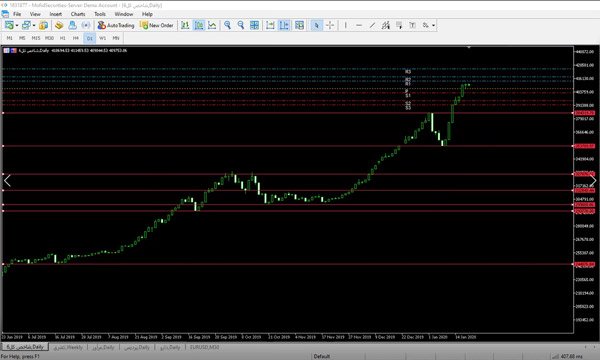
Task: Click the connection status 407.68 ms indicator
Action: pyautogui.click(x=567, y=356)
